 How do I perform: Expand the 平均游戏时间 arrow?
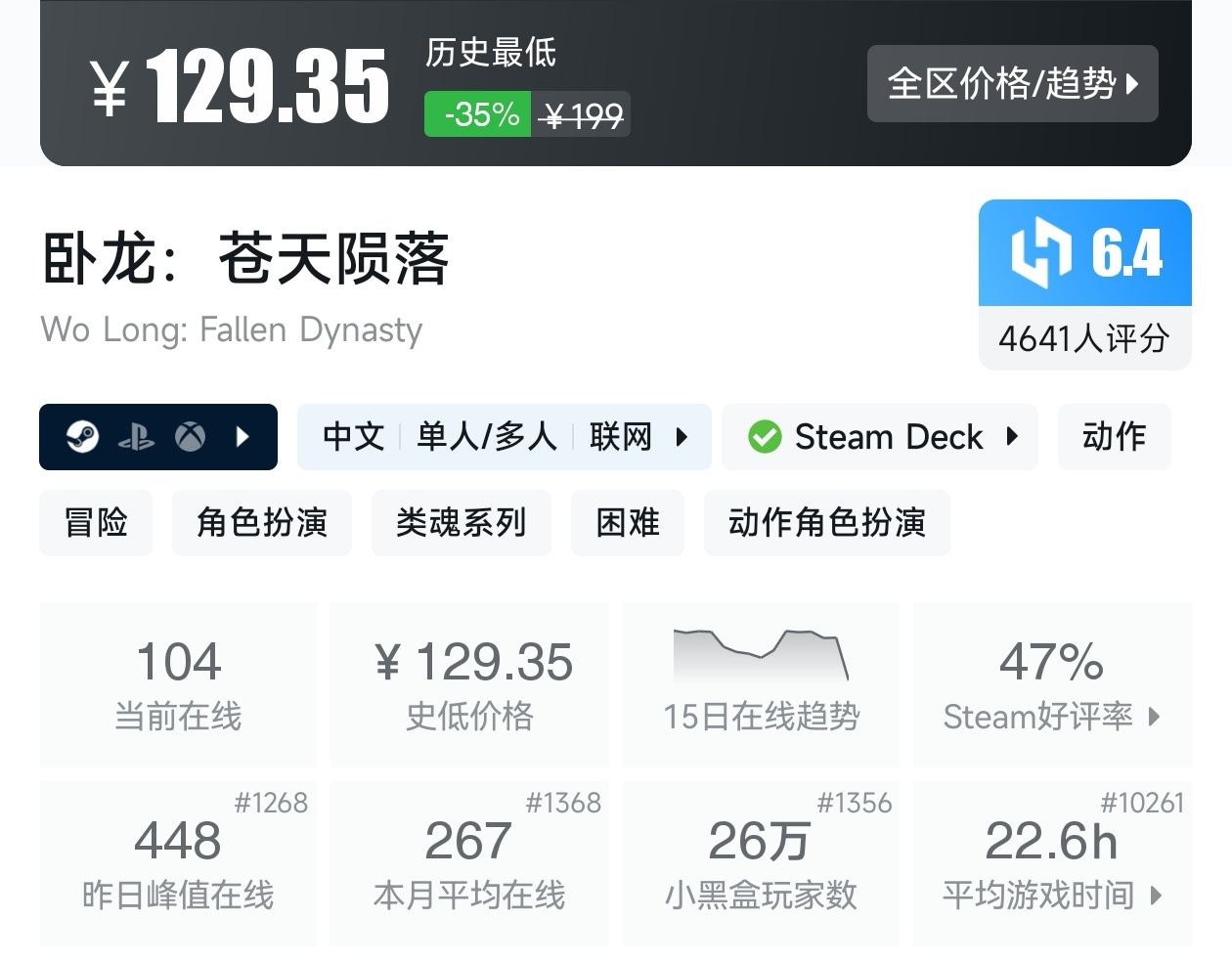click(1157, 895)
